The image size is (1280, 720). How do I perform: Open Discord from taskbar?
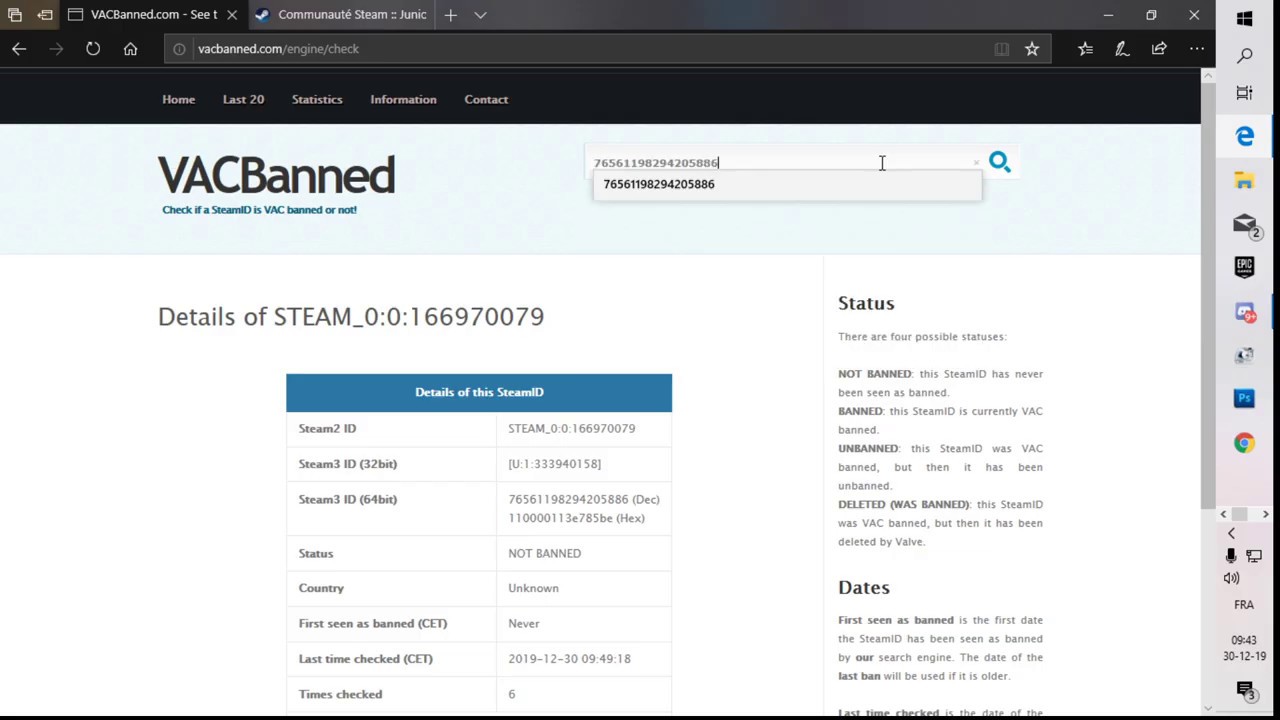coord(1244,312)
